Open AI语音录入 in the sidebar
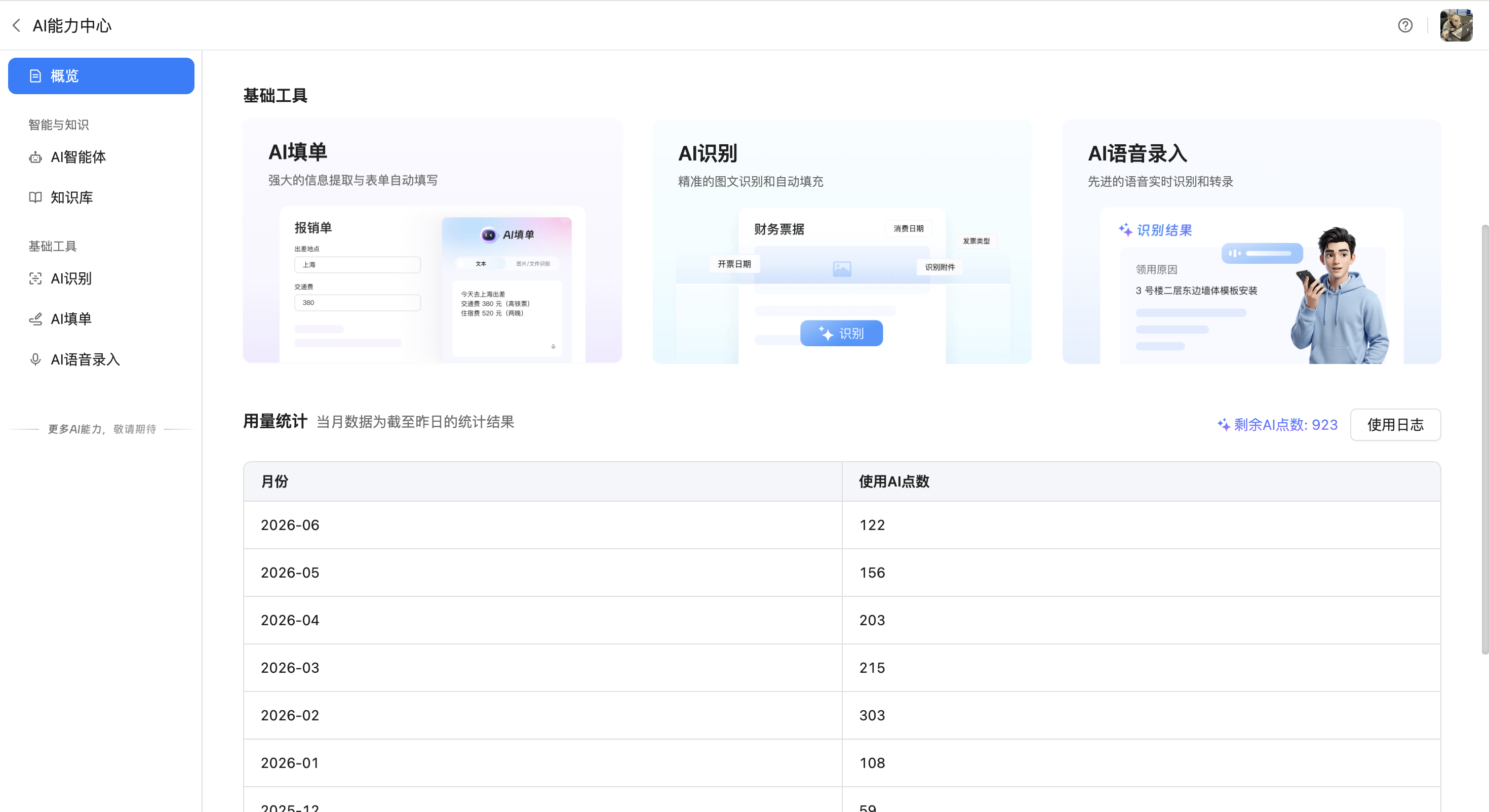Viewport: 1489px width, 812px height. click(101, 359)
